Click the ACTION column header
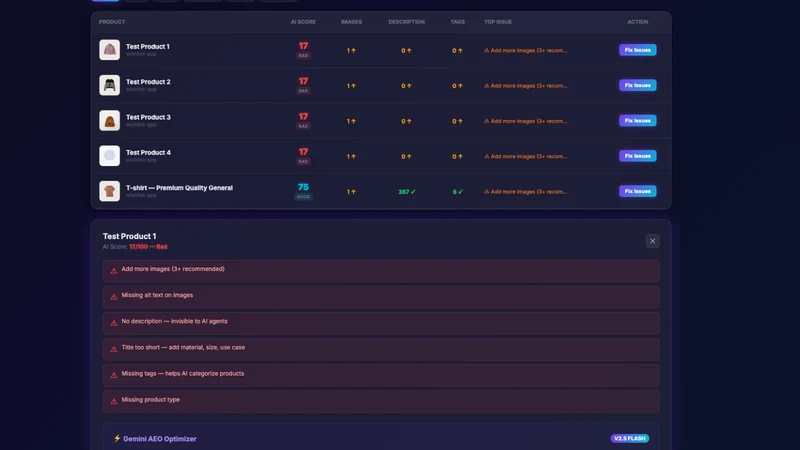Image resolution: width=800 pixels, height=450 pixels. pos(638,22)
